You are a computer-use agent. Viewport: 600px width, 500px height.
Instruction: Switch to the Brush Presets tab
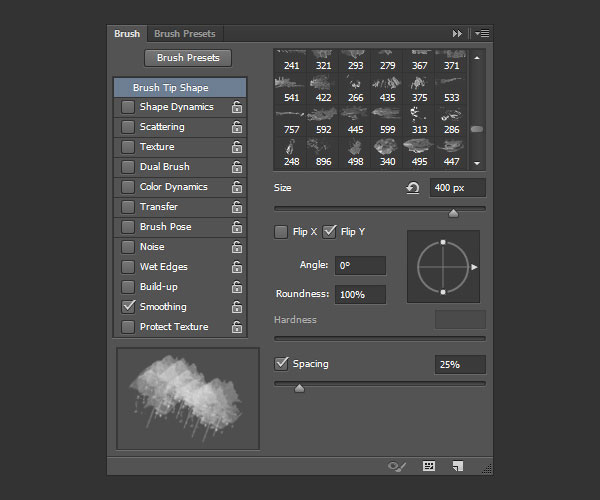pos(185,34)
